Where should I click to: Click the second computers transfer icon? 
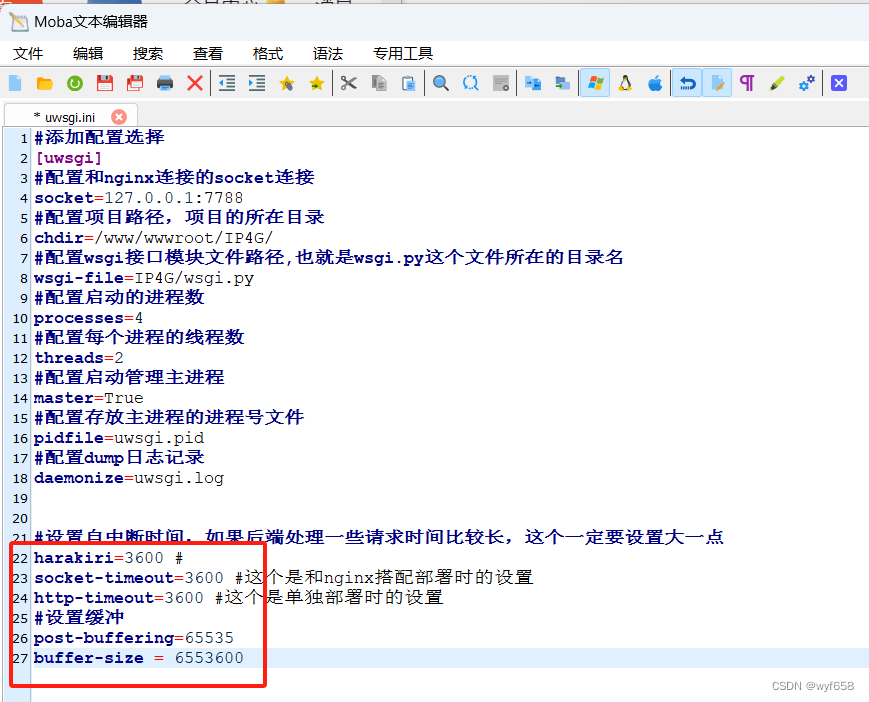click(x=563, y=84)
